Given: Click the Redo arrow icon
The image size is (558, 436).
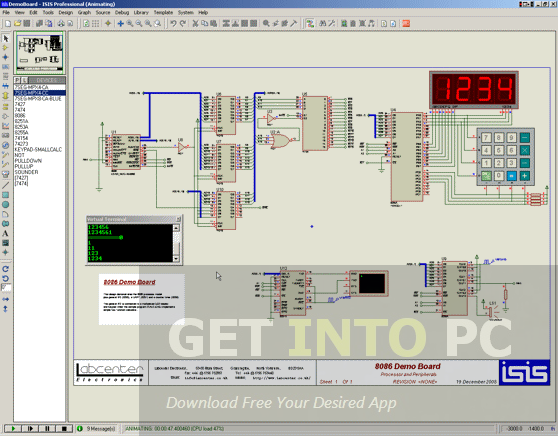Looking at the screenshot, I should click(x=183, y=23).
